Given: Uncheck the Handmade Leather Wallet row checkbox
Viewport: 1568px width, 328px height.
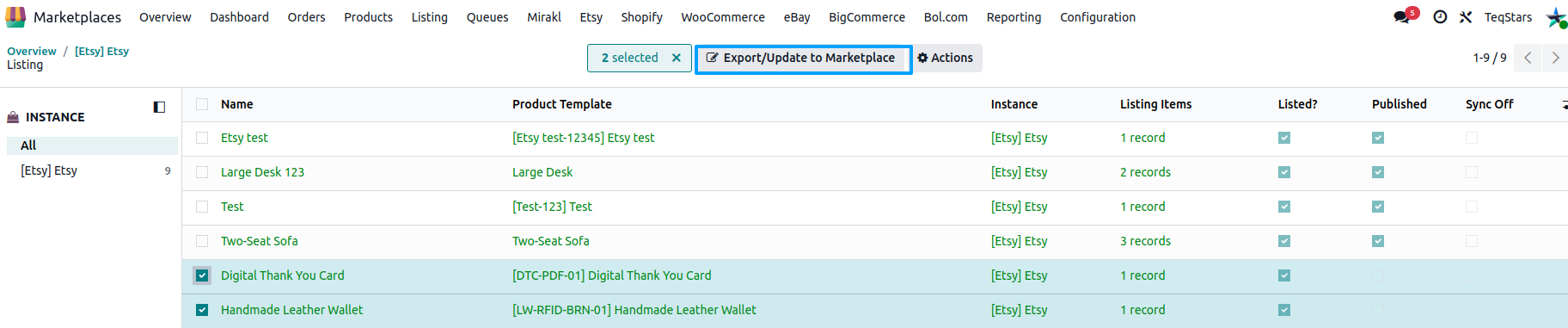Looking at the screenshot, I should (202, 310).
